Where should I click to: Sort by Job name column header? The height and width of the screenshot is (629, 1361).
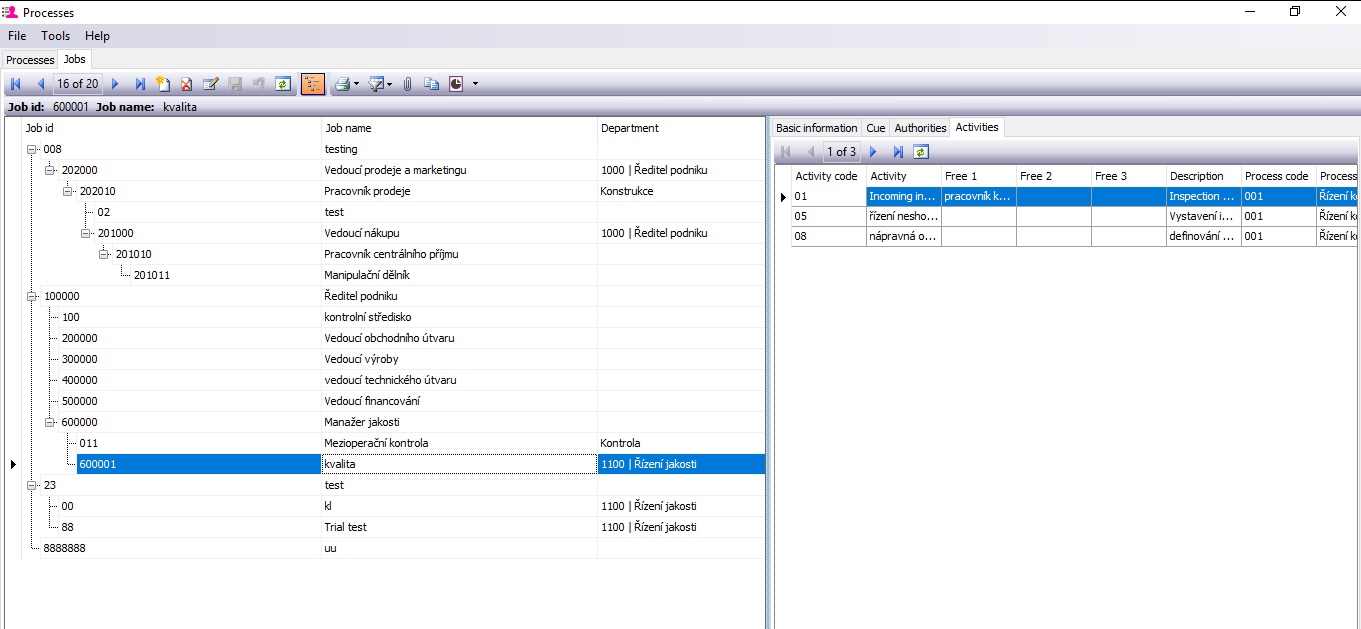[x=459, y=128]
